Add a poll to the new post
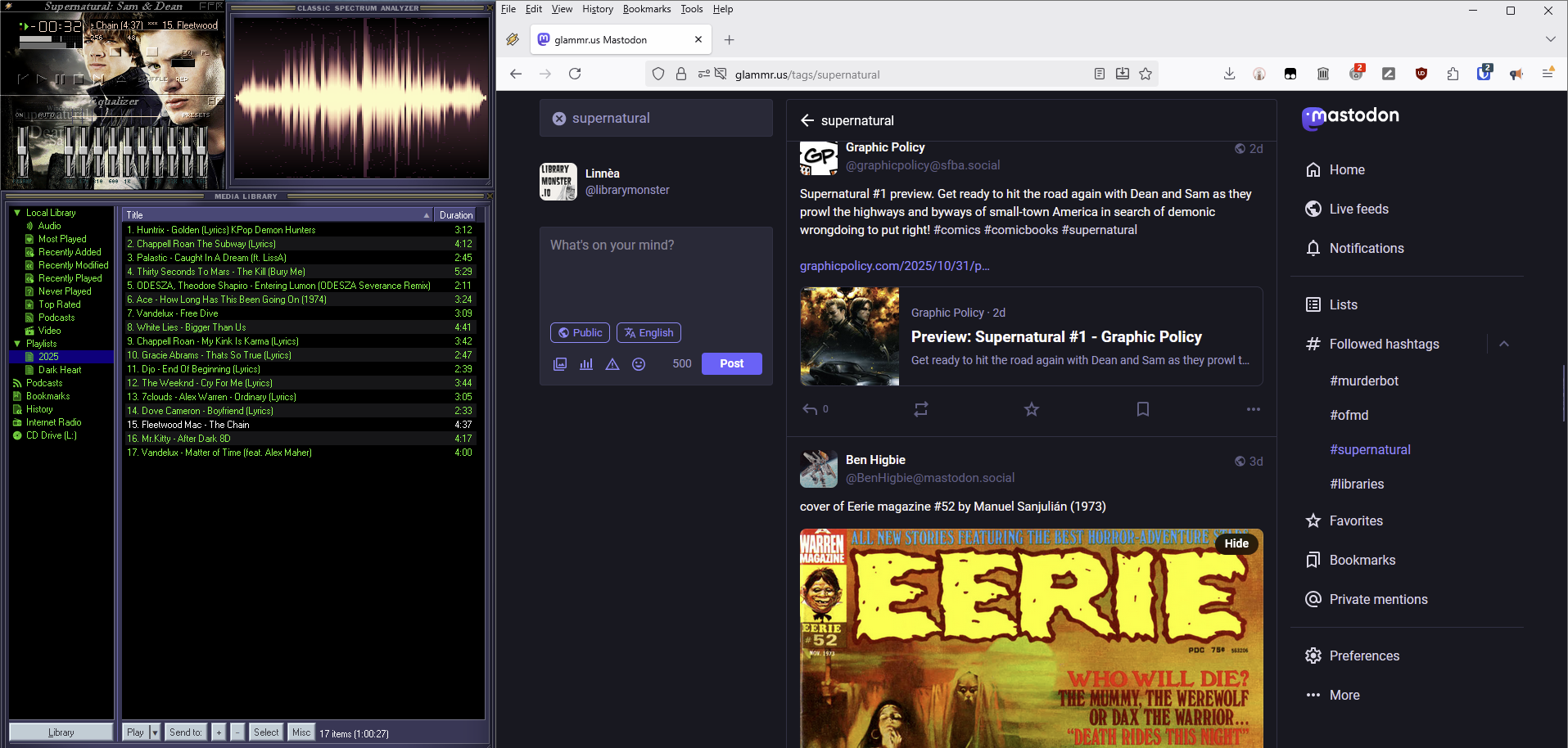Viewport: 1568px width, 748px height. pos(586,364)
